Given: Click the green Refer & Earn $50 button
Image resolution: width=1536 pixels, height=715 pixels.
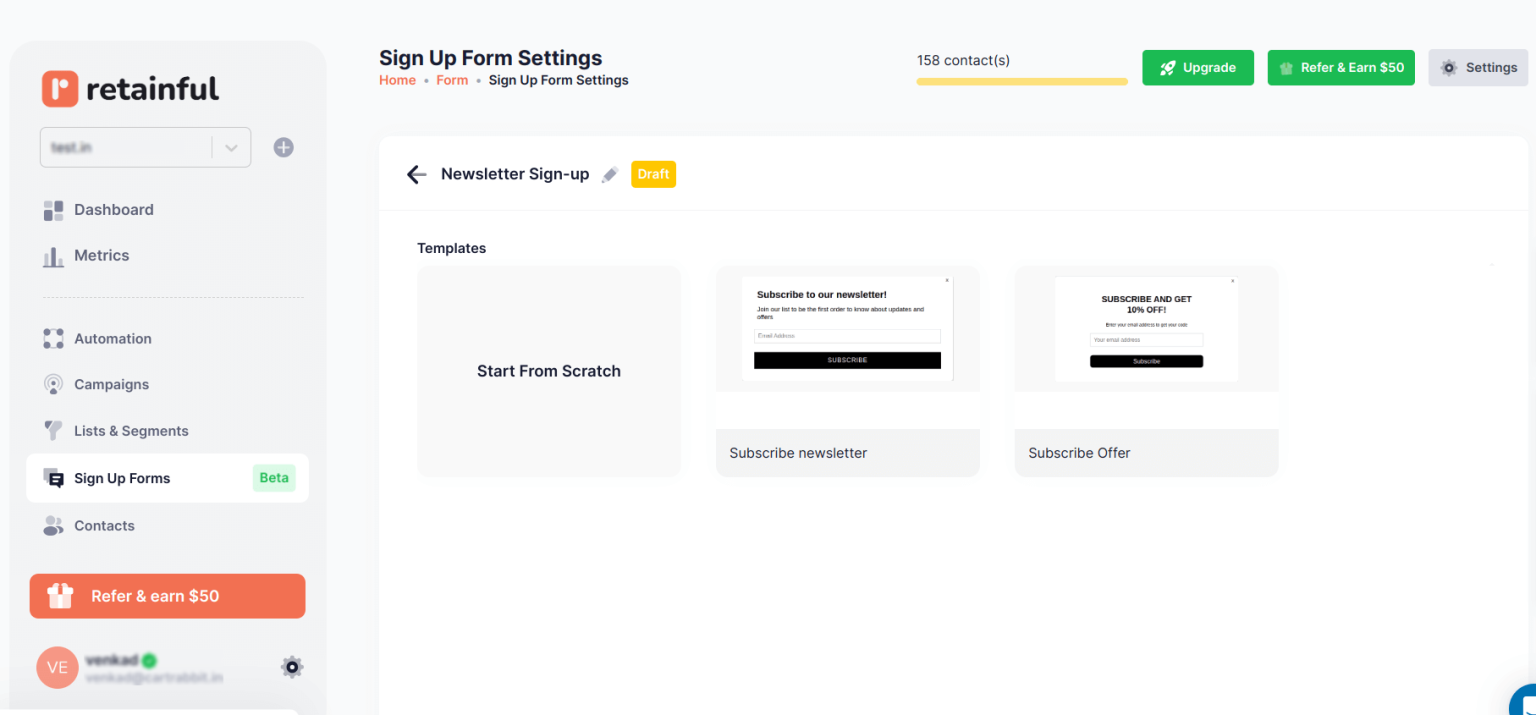Looking at the screenshot, I should coord(1341,67).
